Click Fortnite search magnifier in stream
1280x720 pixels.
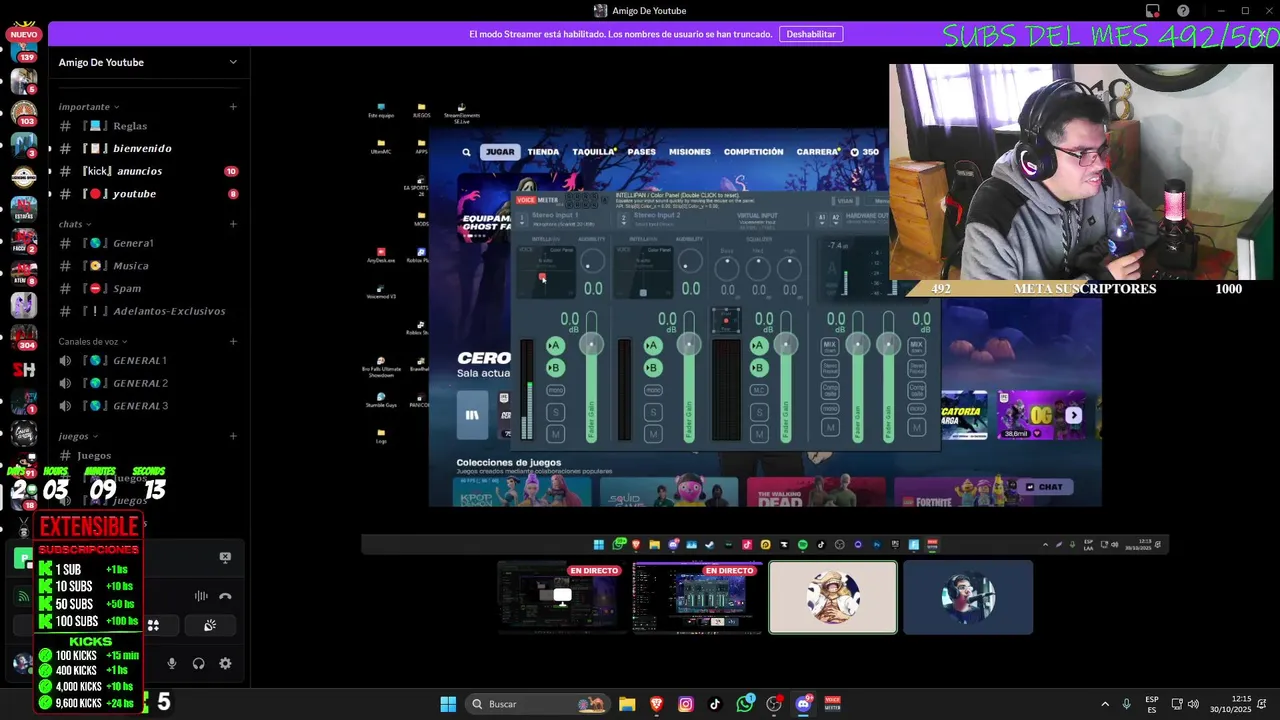(466, 152)
